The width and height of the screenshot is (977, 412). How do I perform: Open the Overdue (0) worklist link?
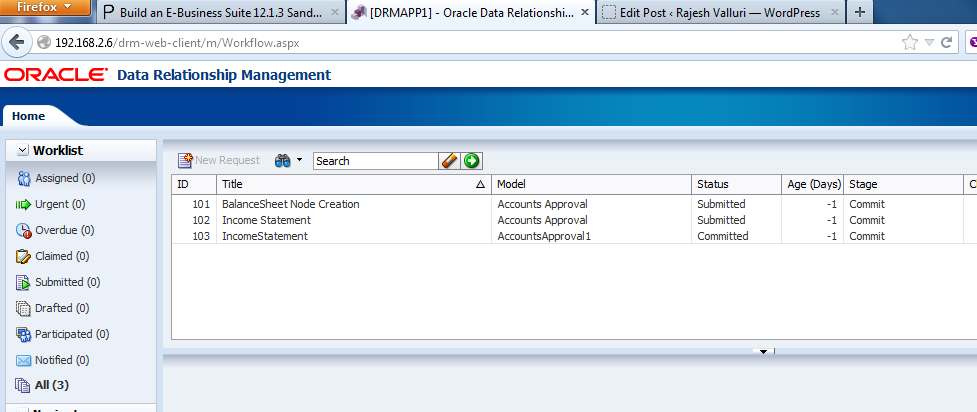point(65,230)
